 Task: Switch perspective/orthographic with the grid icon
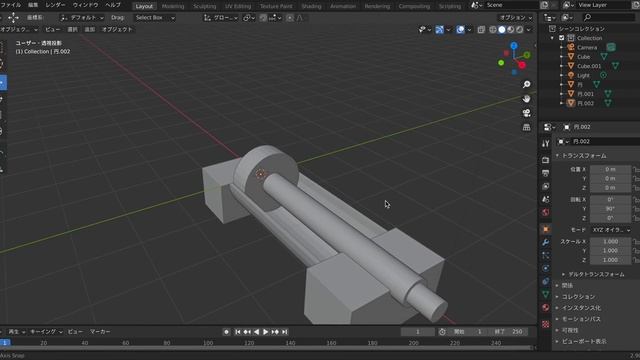527,127
